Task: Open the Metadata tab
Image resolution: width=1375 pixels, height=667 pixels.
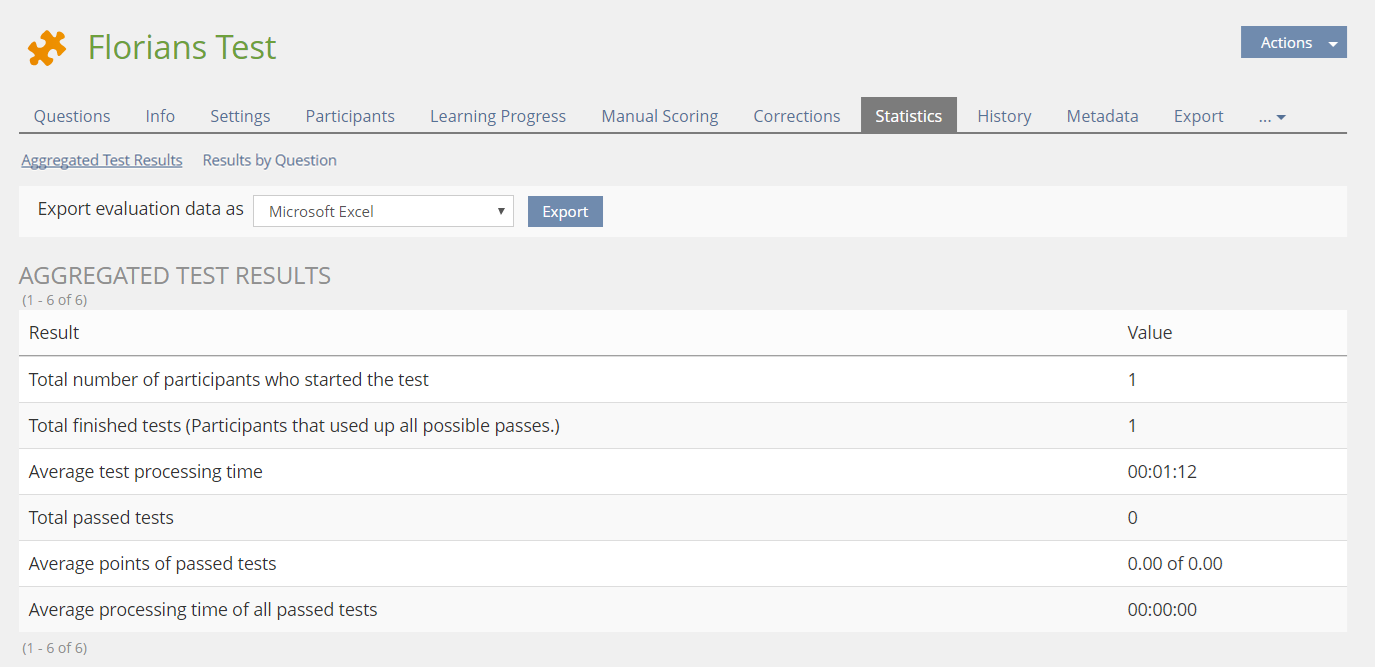Action: pos(1102,116)
